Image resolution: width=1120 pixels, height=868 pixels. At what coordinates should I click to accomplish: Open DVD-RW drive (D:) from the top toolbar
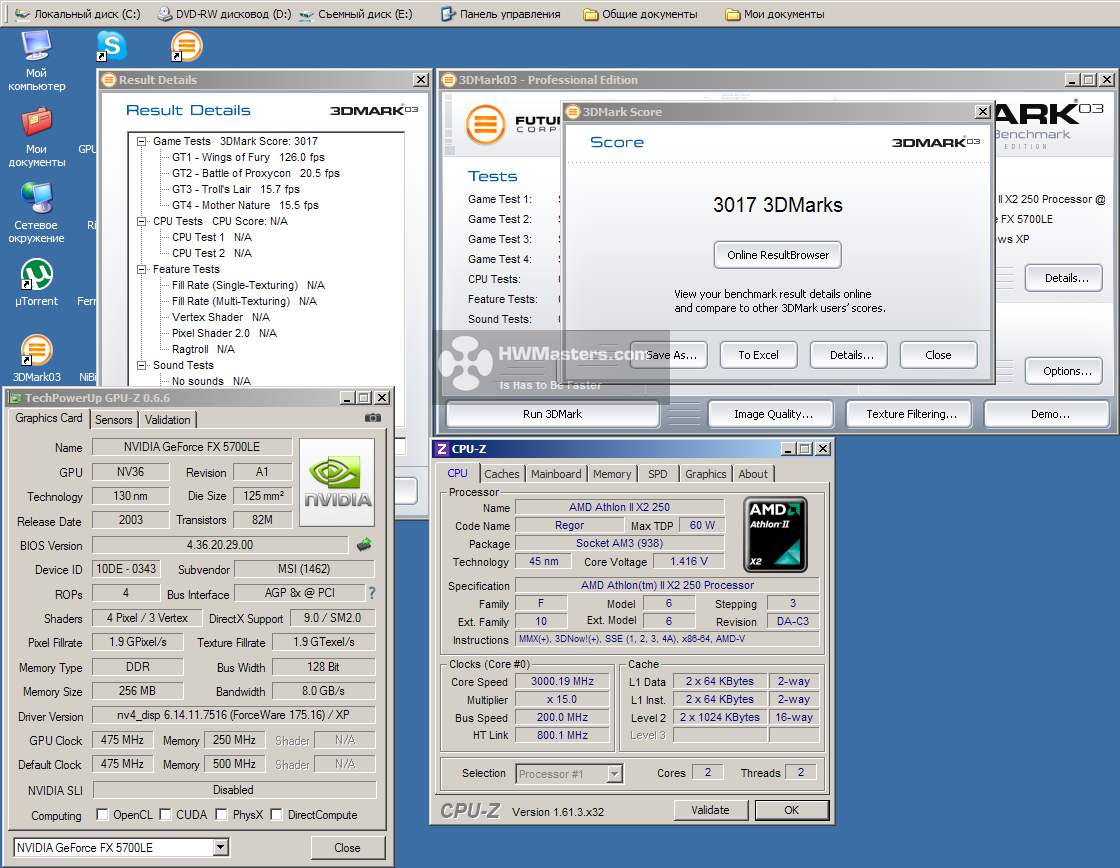click(x=224, y=14)
